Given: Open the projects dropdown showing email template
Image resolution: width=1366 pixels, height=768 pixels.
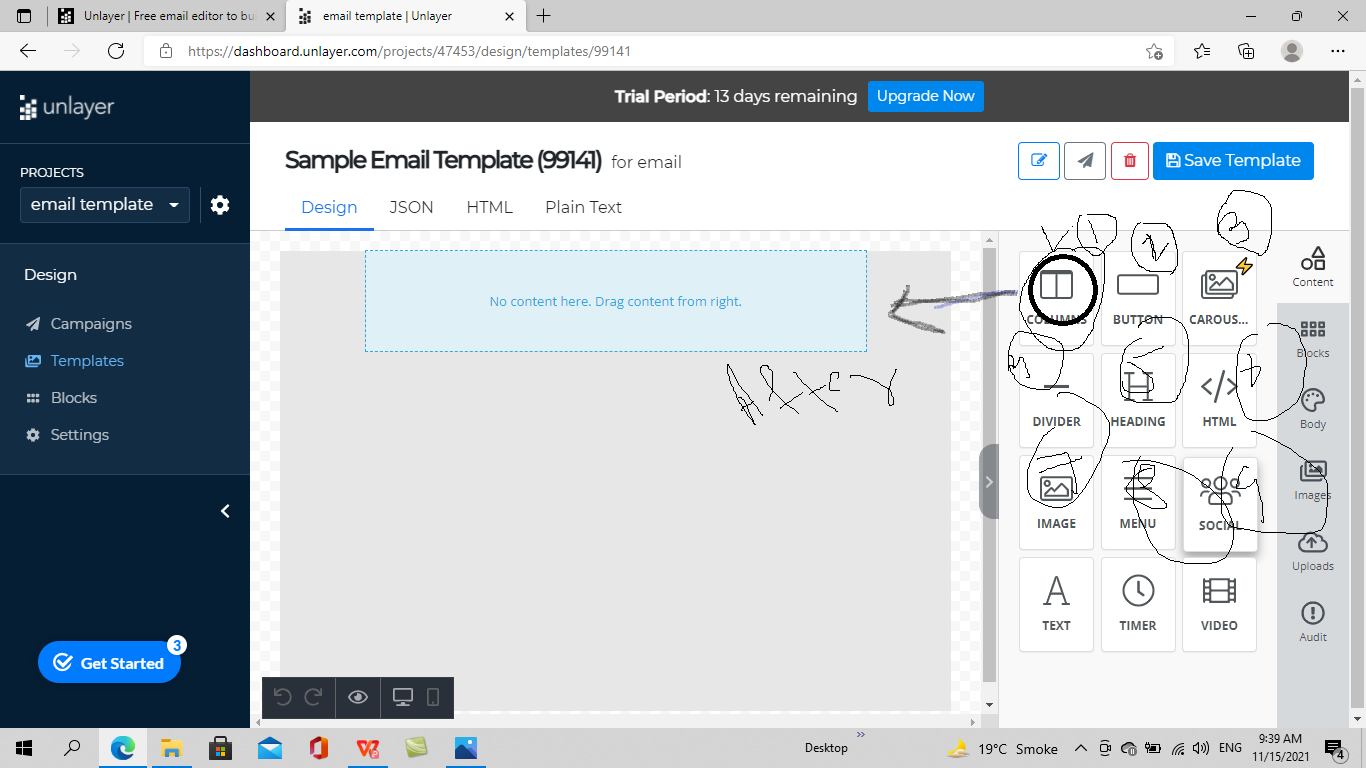Looking at the screenshot, I should coord(104,204).
